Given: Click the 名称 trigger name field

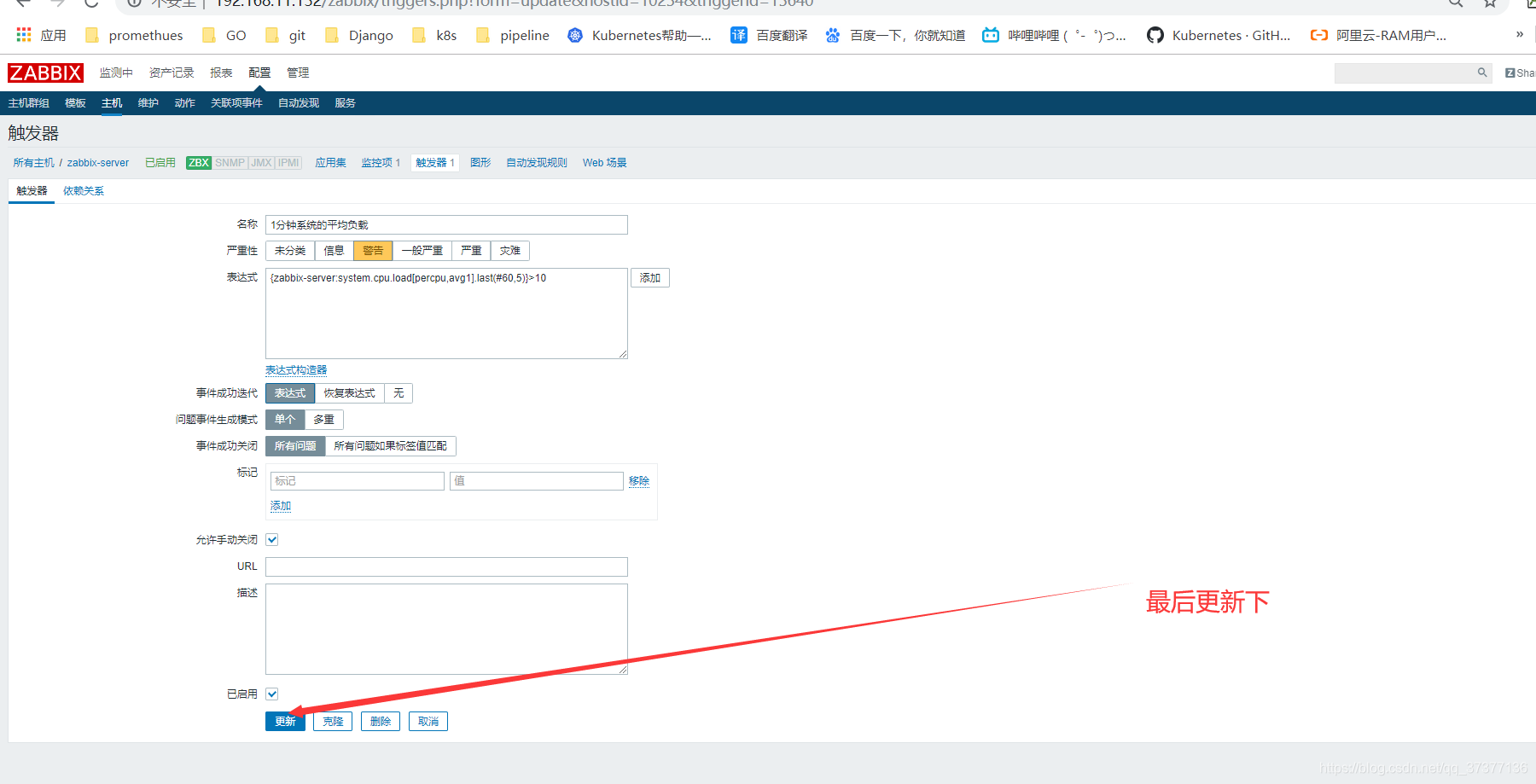Looking at the screenshot, I should (446, 225).
